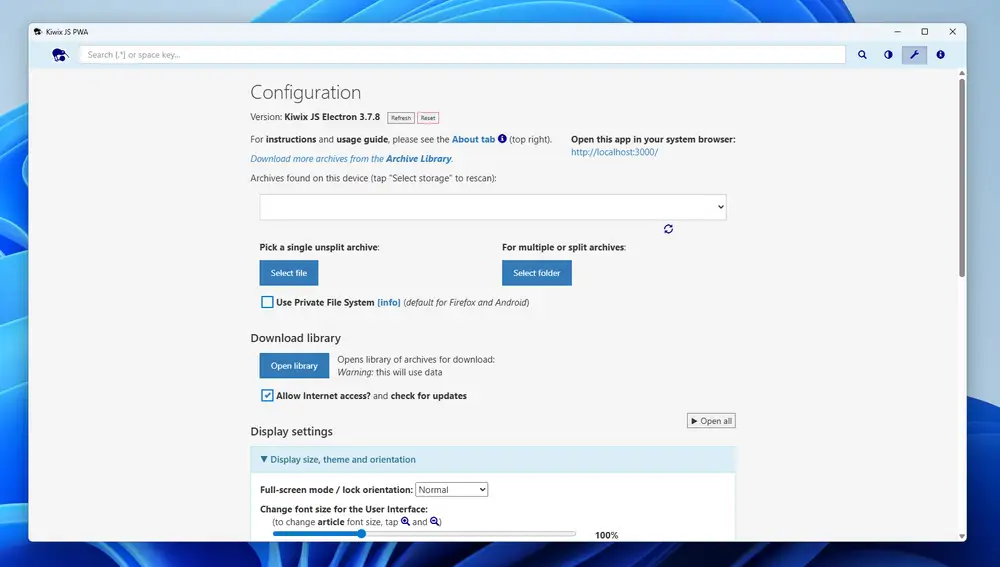Enable Use Private File System checkbox

(267, 302)
